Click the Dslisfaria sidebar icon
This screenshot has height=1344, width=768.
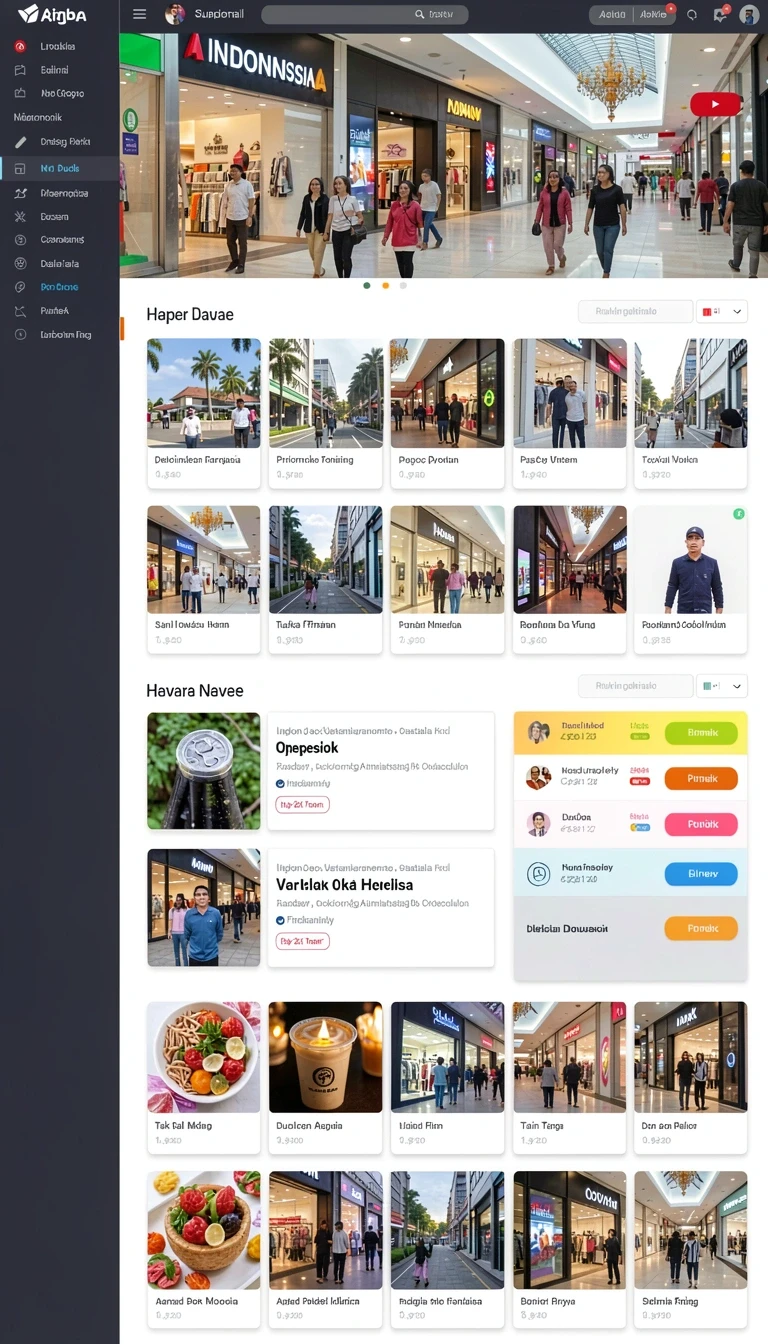pyautogui.click(x=20, y=264)
